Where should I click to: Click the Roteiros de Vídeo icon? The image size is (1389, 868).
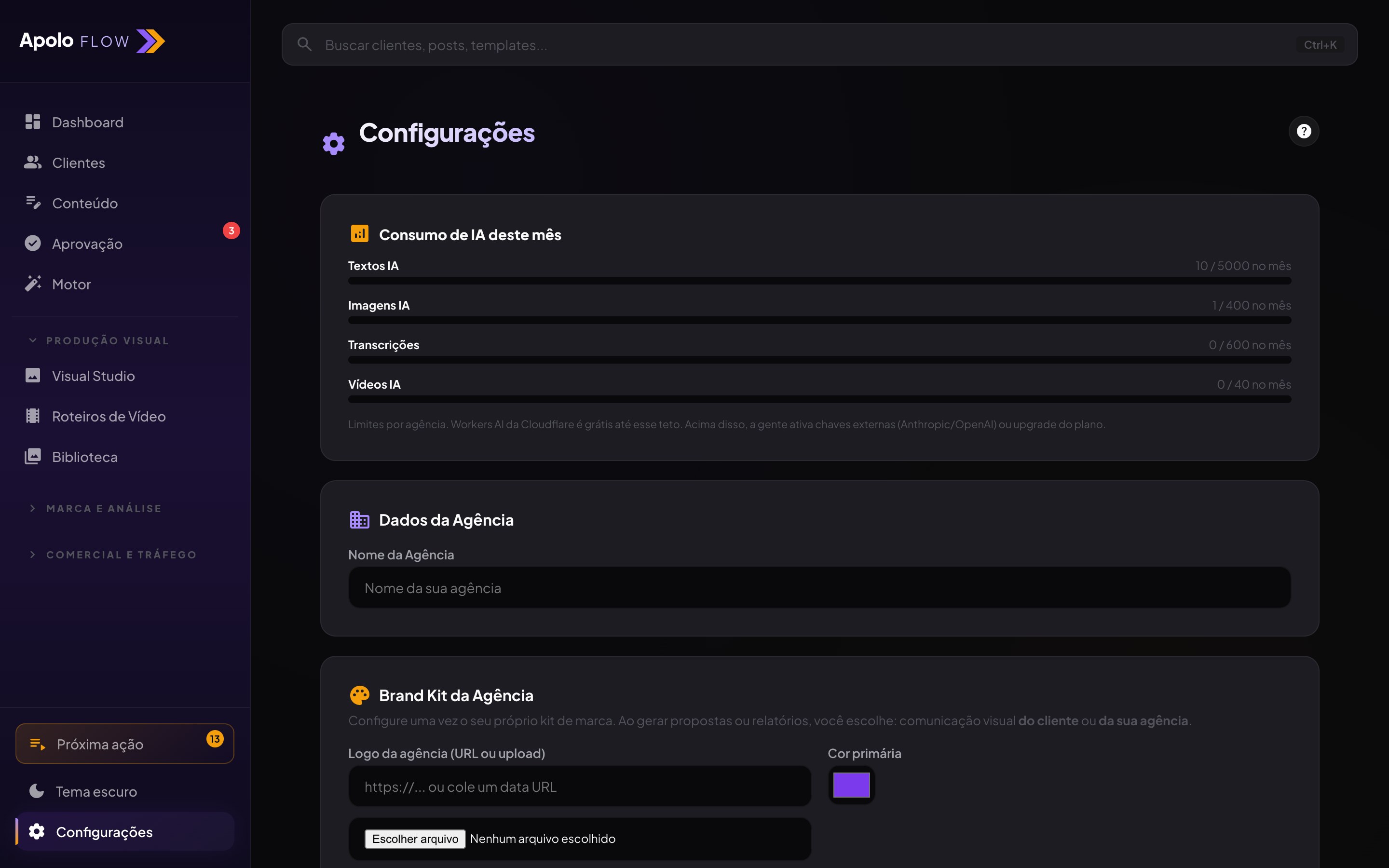(33, 416)
